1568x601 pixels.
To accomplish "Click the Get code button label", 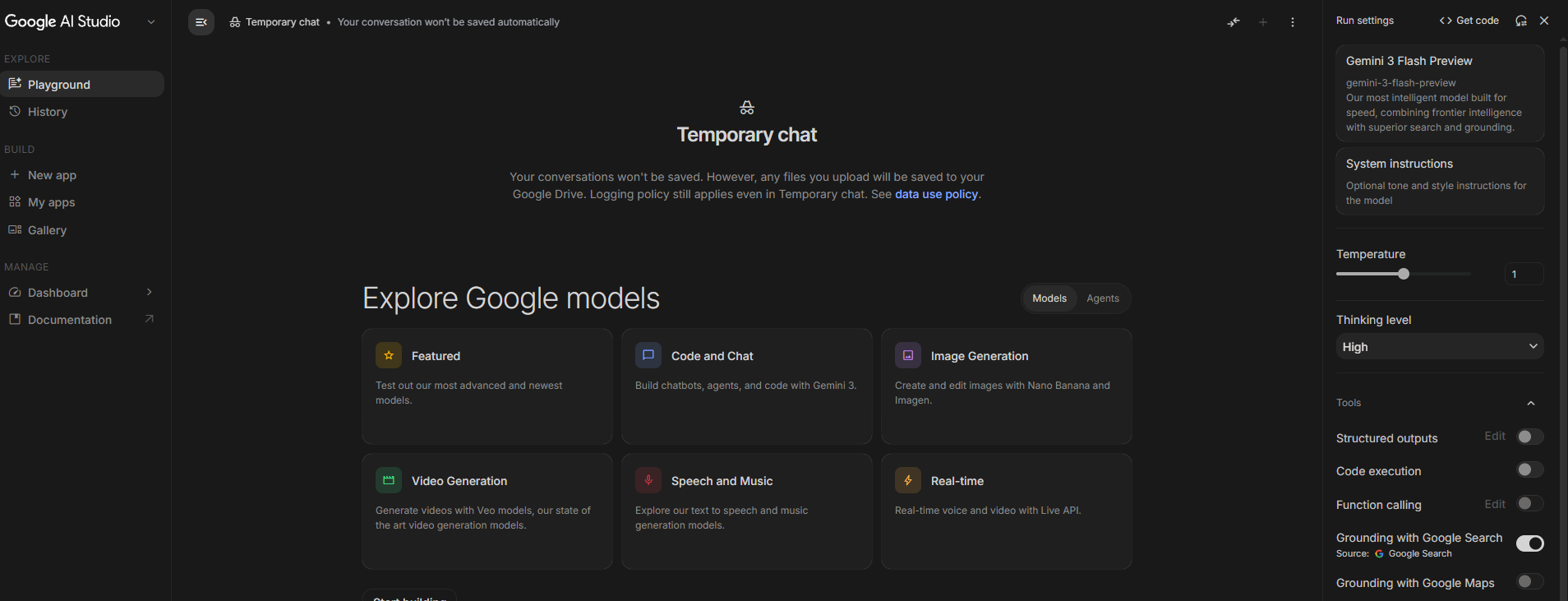I will coord(1478,21).
